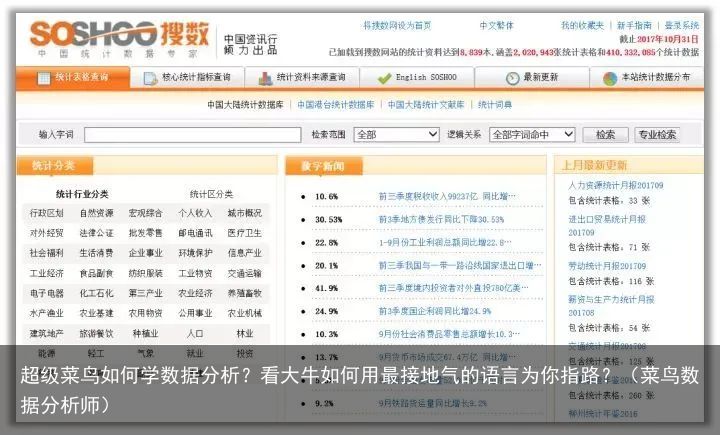This screenshot has width=720, height=435.
Task: Click the 环境保护 category
Action: pos(195,253)
